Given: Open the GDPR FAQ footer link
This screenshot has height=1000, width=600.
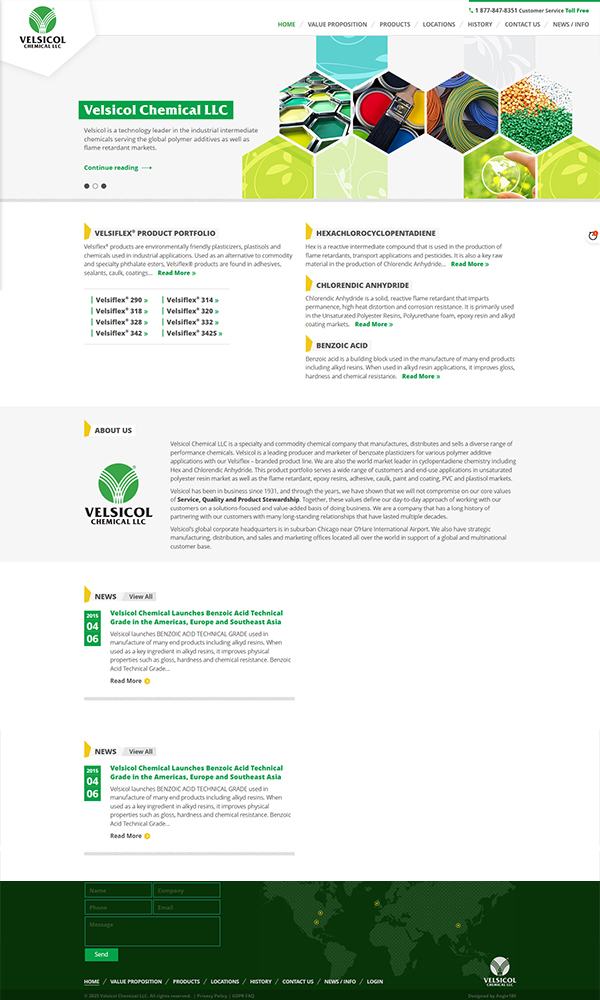Looking at the screenshot, I should 243,996.
